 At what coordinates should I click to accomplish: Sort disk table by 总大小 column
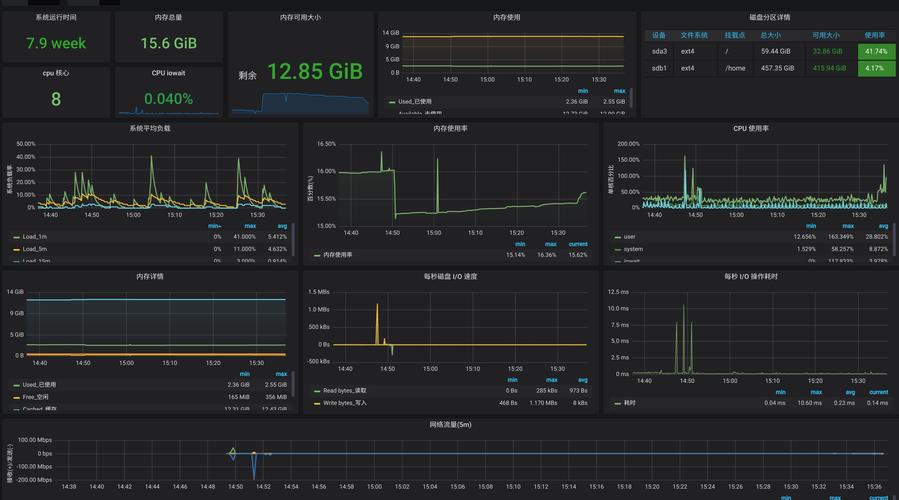[x=771, y=36]
